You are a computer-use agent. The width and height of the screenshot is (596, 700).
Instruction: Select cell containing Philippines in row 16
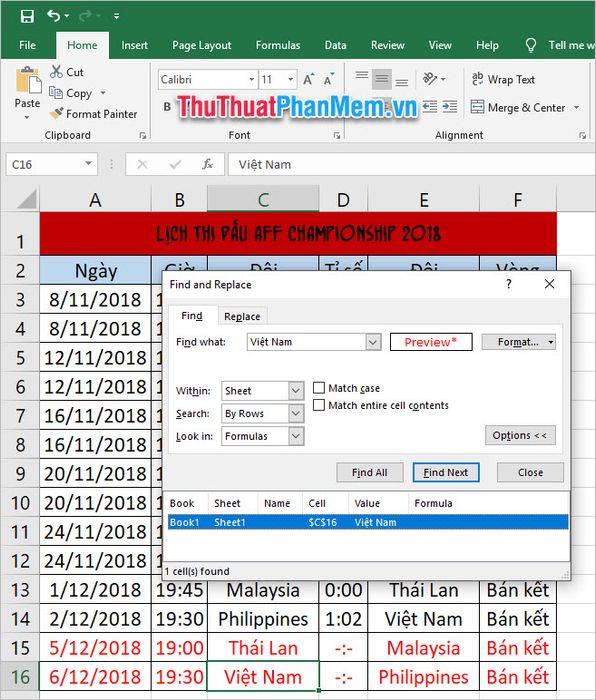tap(423, 677)
